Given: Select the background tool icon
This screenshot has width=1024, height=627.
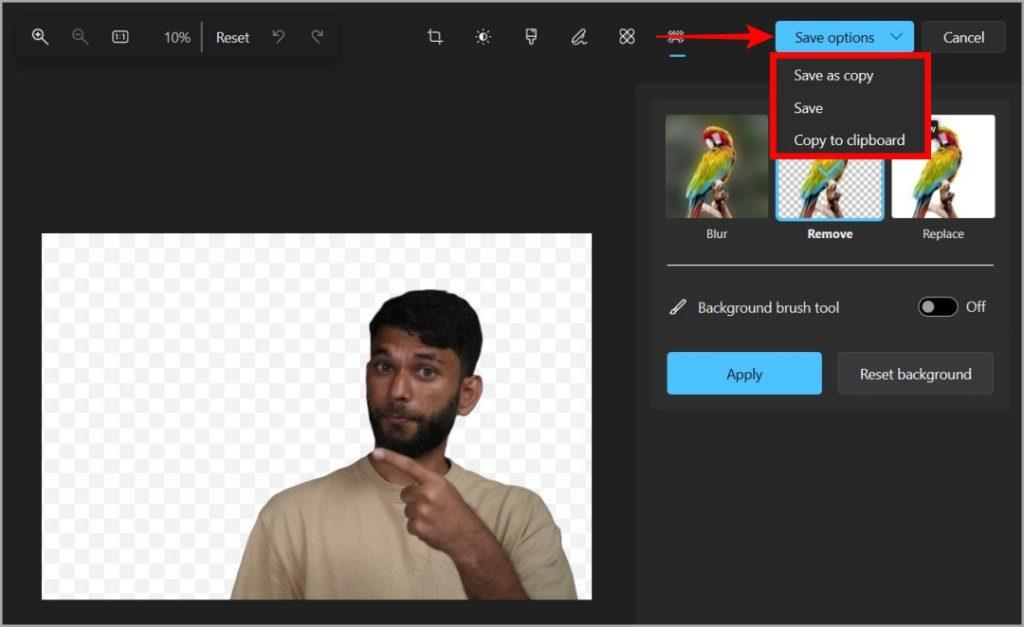Looking at the screenshot, I should pyautogui.click(x=677, y=37).
